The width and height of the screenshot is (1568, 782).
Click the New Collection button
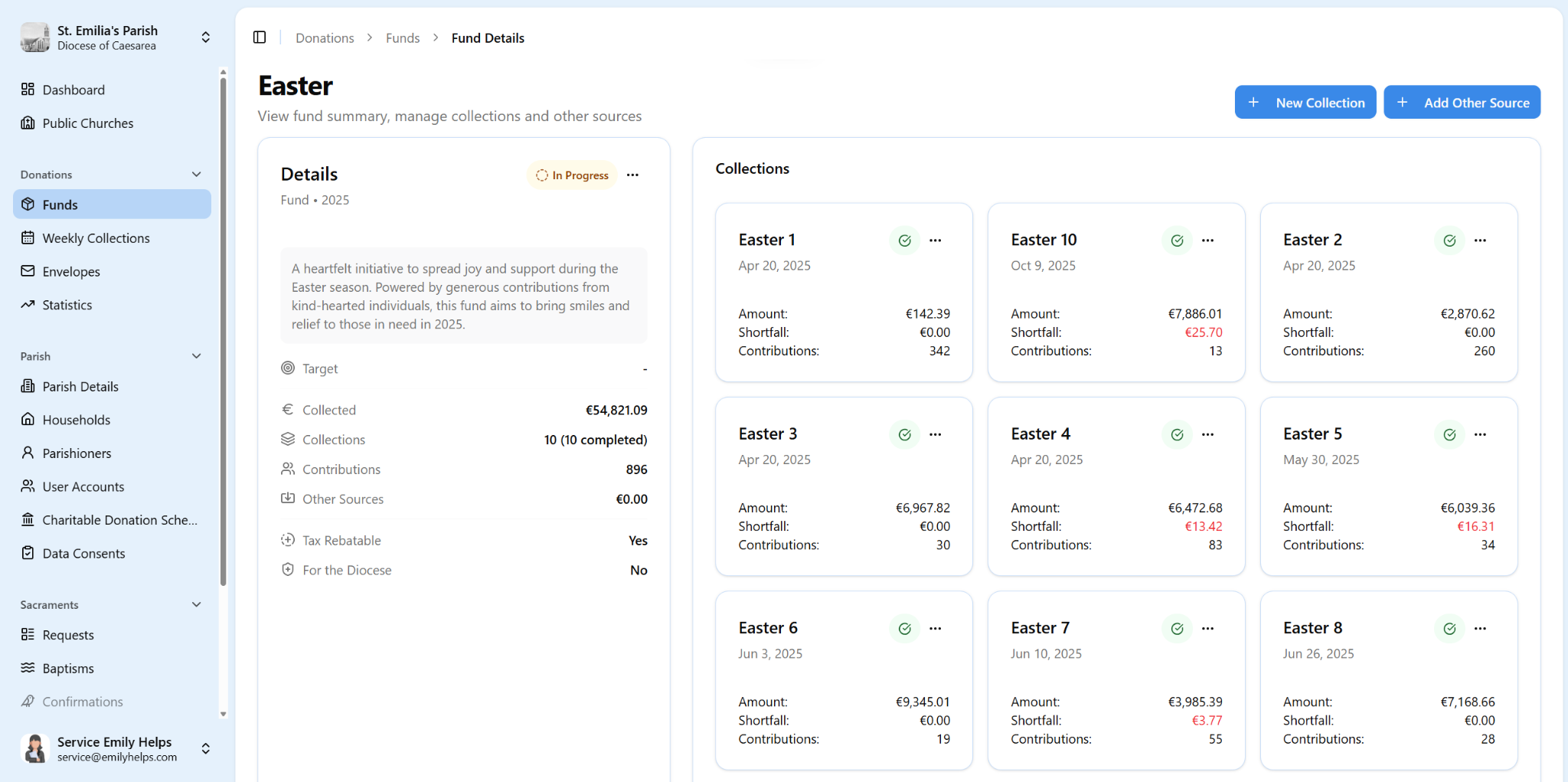(1305, 102)
